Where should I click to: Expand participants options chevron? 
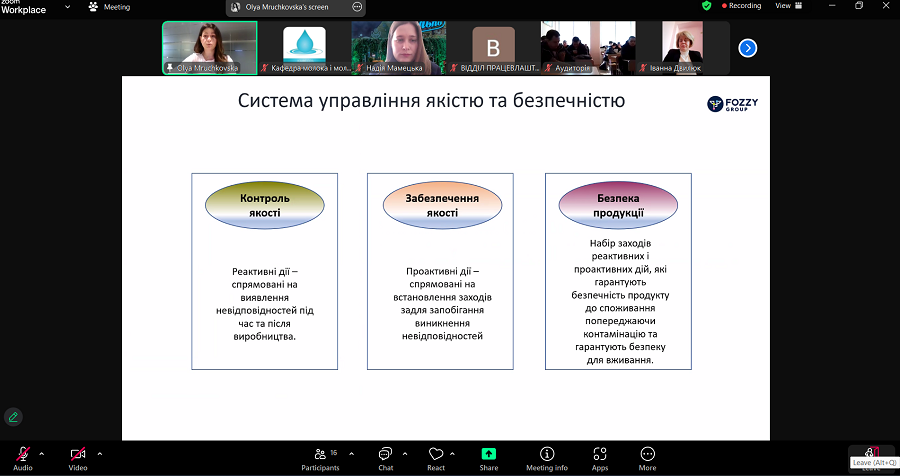pos(351,454)
